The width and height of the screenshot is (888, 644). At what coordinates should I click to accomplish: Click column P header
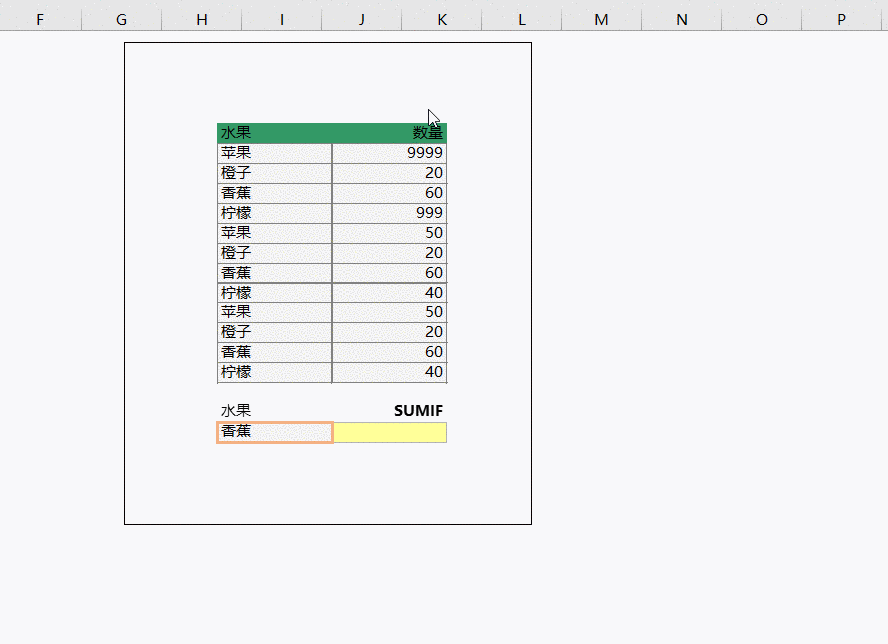[x=841, y=19]
